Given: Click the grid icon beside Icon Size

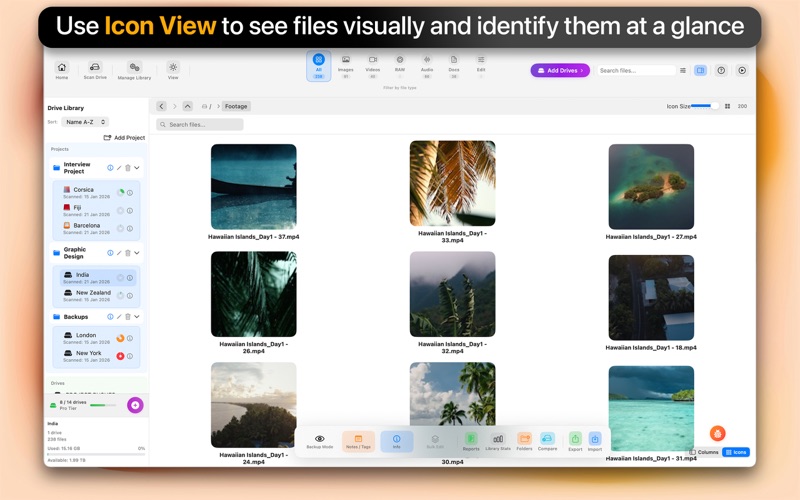Looking at the screenshot, I should click(x=728, y=106).
